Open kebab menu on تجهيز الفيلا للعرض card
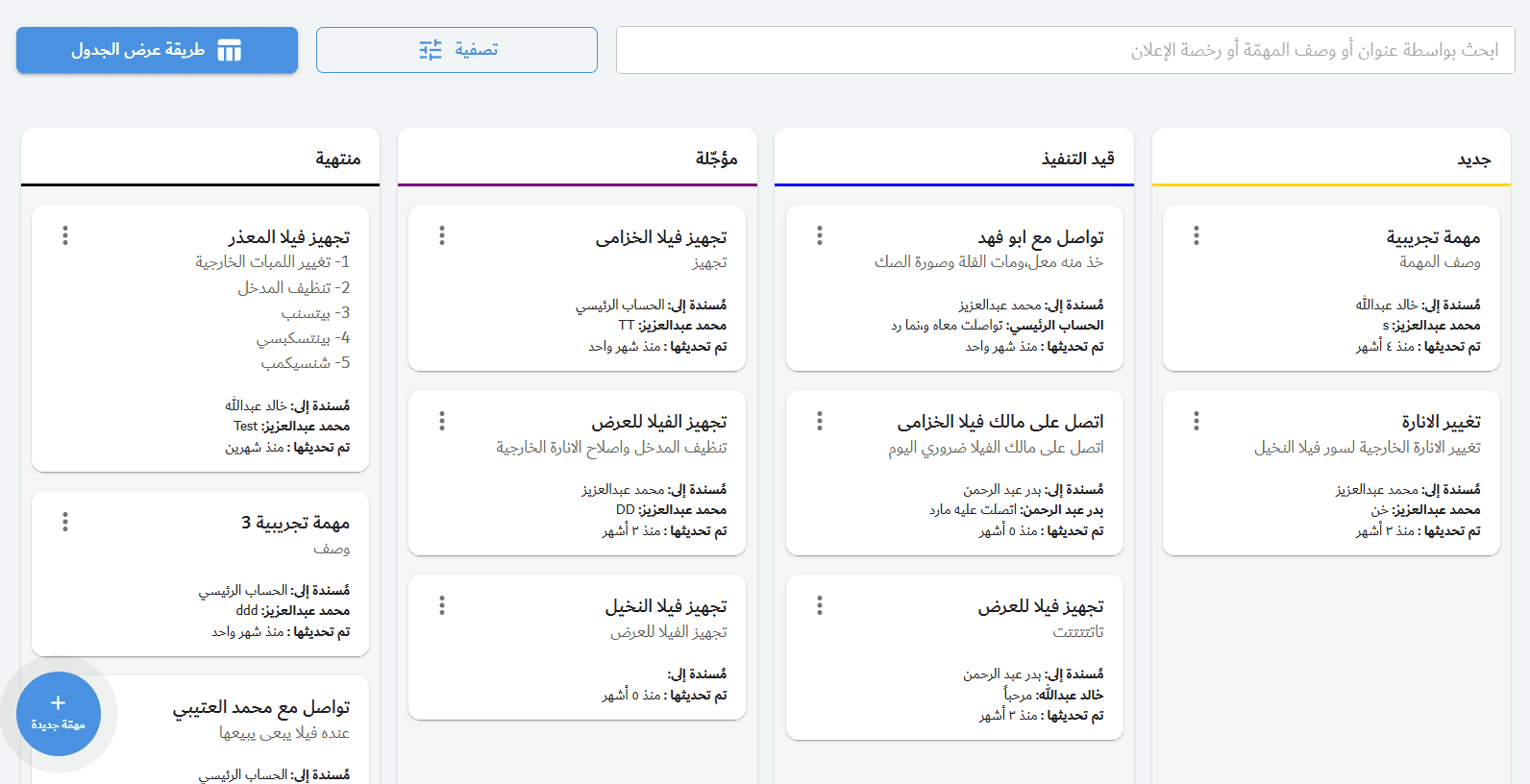 click(441, 421)
